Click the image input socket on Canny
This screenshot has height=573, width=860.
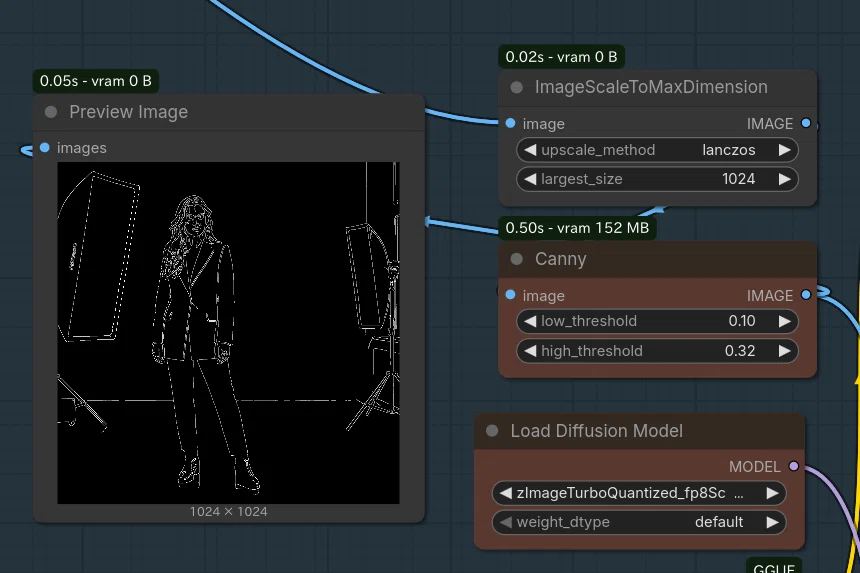click(511, 295)
